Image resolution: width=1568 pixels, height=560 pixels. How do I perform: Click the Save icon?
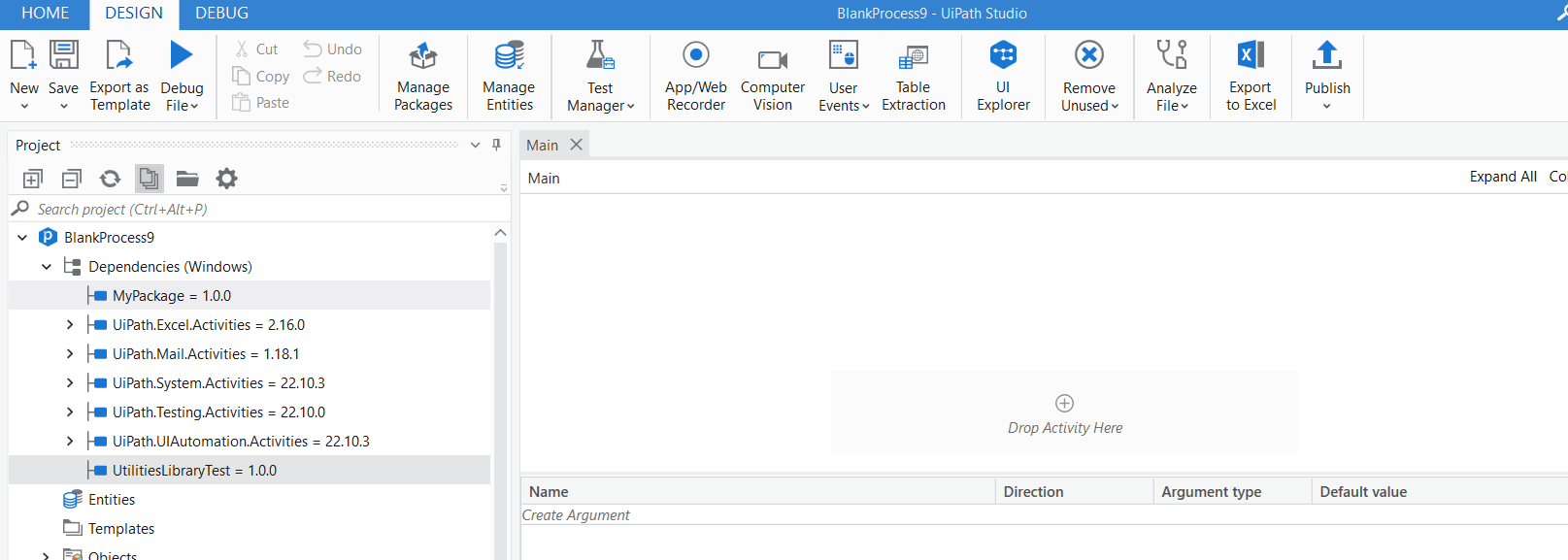pos(64,55)
